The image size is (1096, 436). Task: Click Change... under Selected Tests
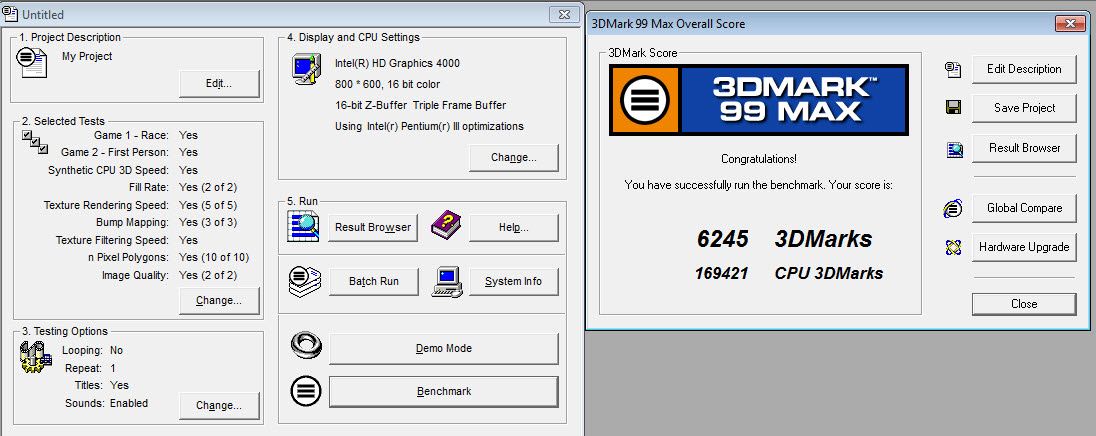coord(219,301)
